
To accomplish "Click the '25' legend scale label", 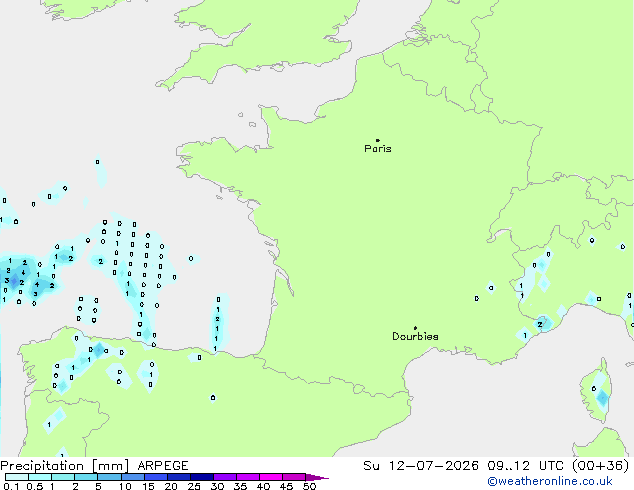I will 194,486.
